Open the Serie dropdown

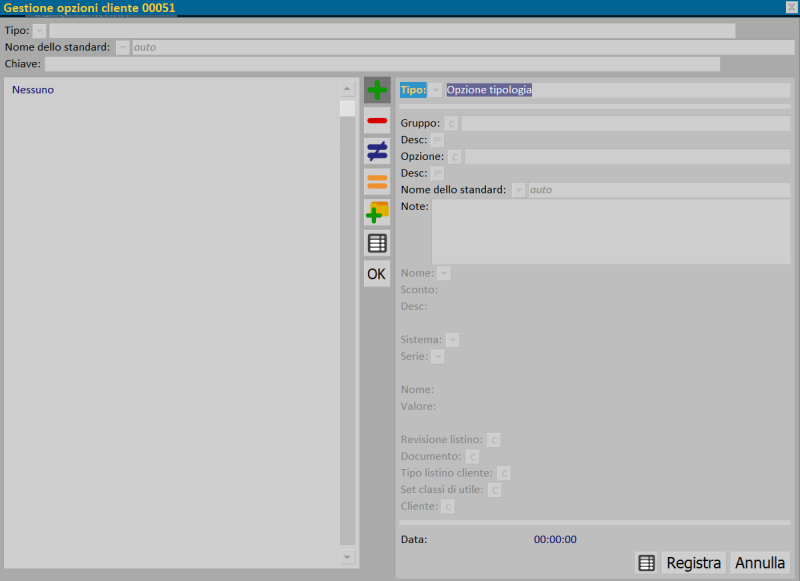(x=438, y=357)
